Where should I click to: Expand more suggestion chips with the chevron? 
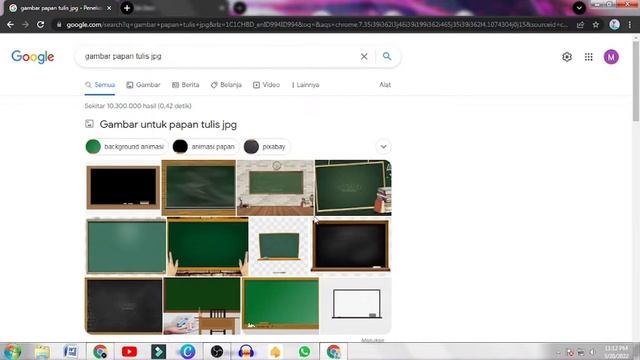383,147
